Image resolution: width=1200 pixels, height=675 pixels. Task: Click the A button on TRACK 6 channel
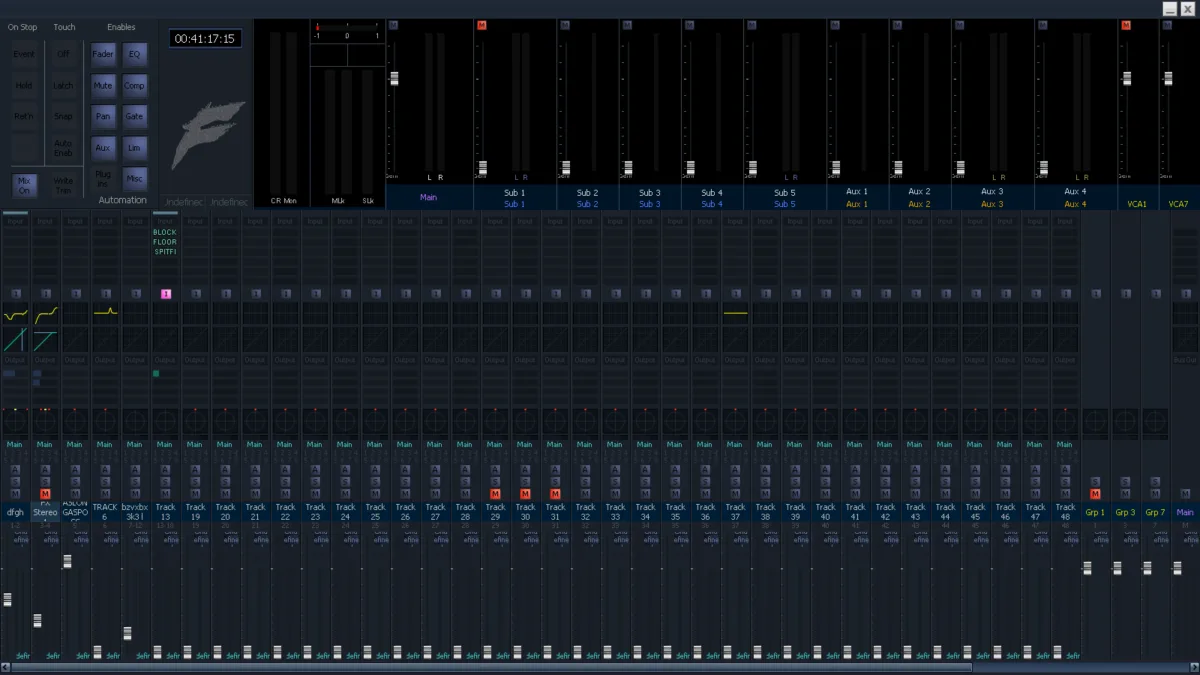coord(105,469)
